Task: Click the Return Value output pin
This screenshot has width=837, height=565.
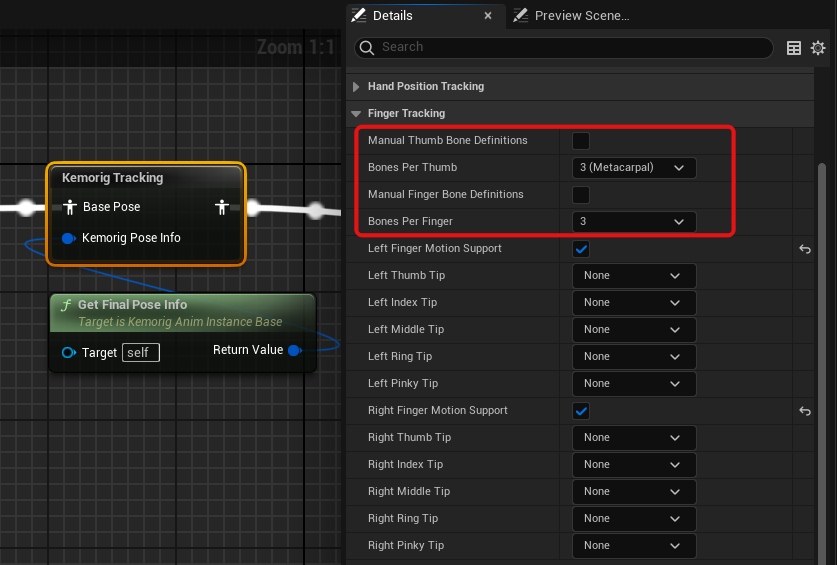Action: click(x=294, y=350)
